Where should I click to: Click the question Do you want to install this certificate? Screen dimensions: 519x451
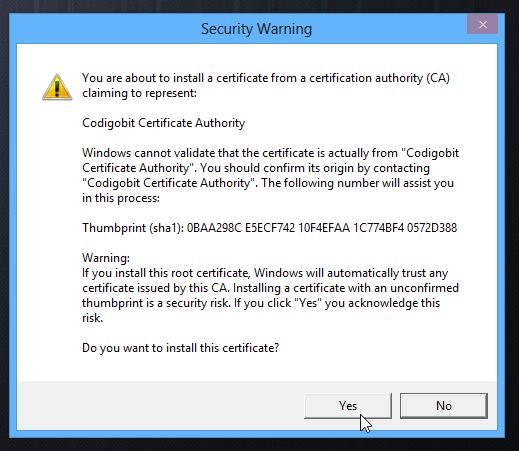tap(180, 348)
